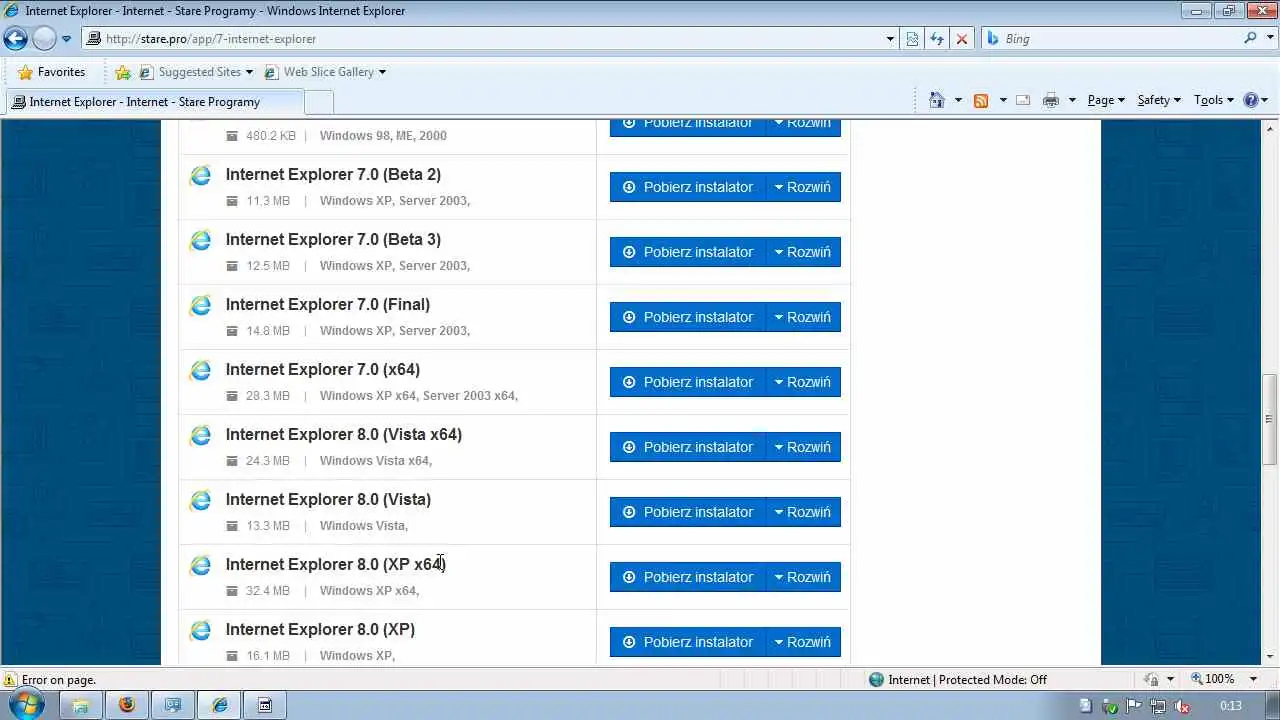Refresh the page with the Refresh icon
Screen dimensions: 1280x720
[937, 39]
